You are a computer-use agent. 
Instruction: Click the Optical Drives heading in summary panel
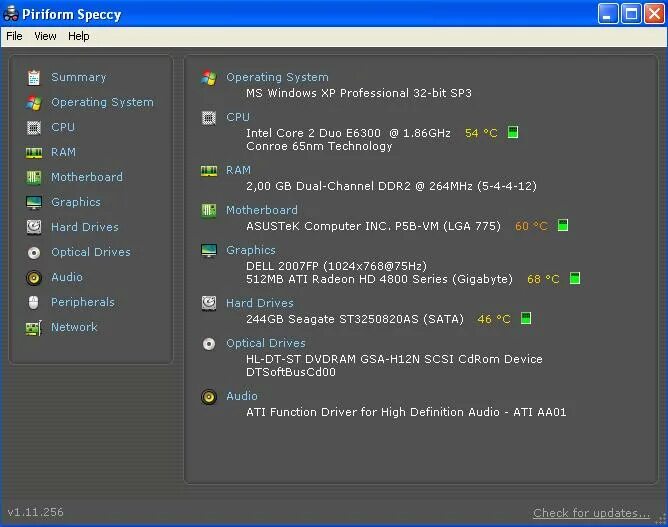pyautogui.click(x=266, y=343)
